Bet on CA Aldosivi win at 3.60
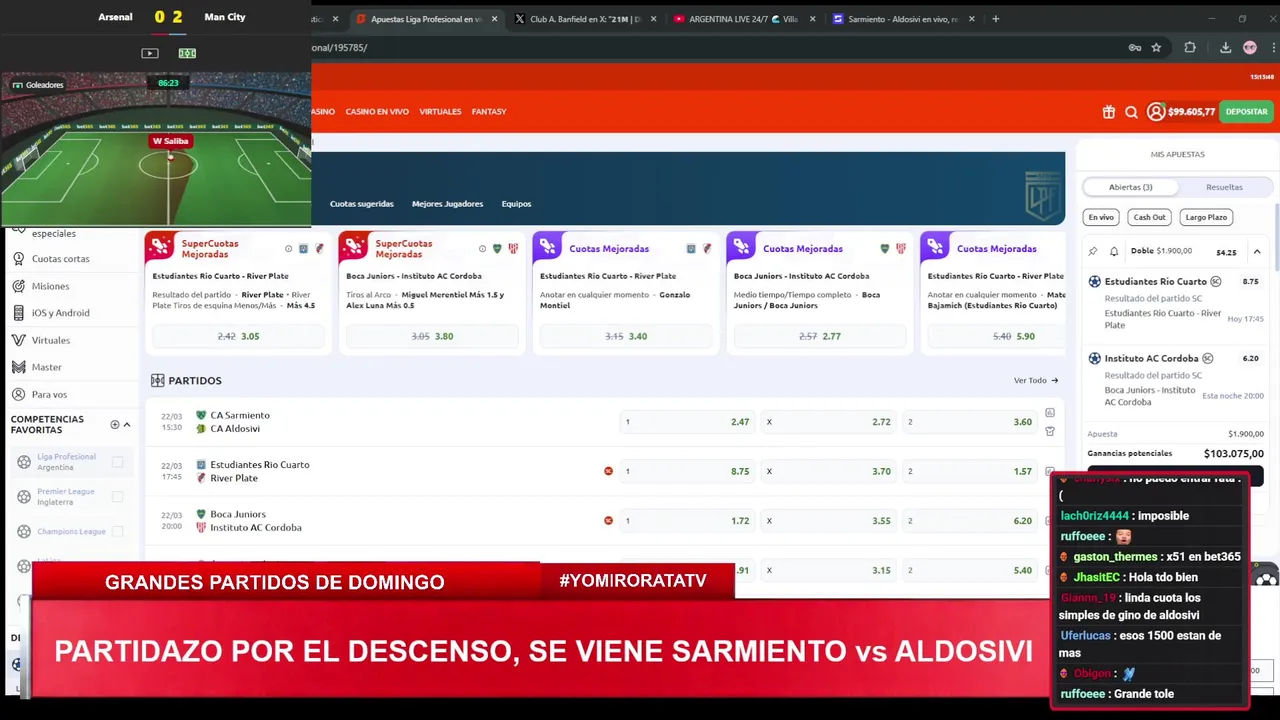Image resolution: width=1280 pixels, height=720 pixels. pos(969,422)
